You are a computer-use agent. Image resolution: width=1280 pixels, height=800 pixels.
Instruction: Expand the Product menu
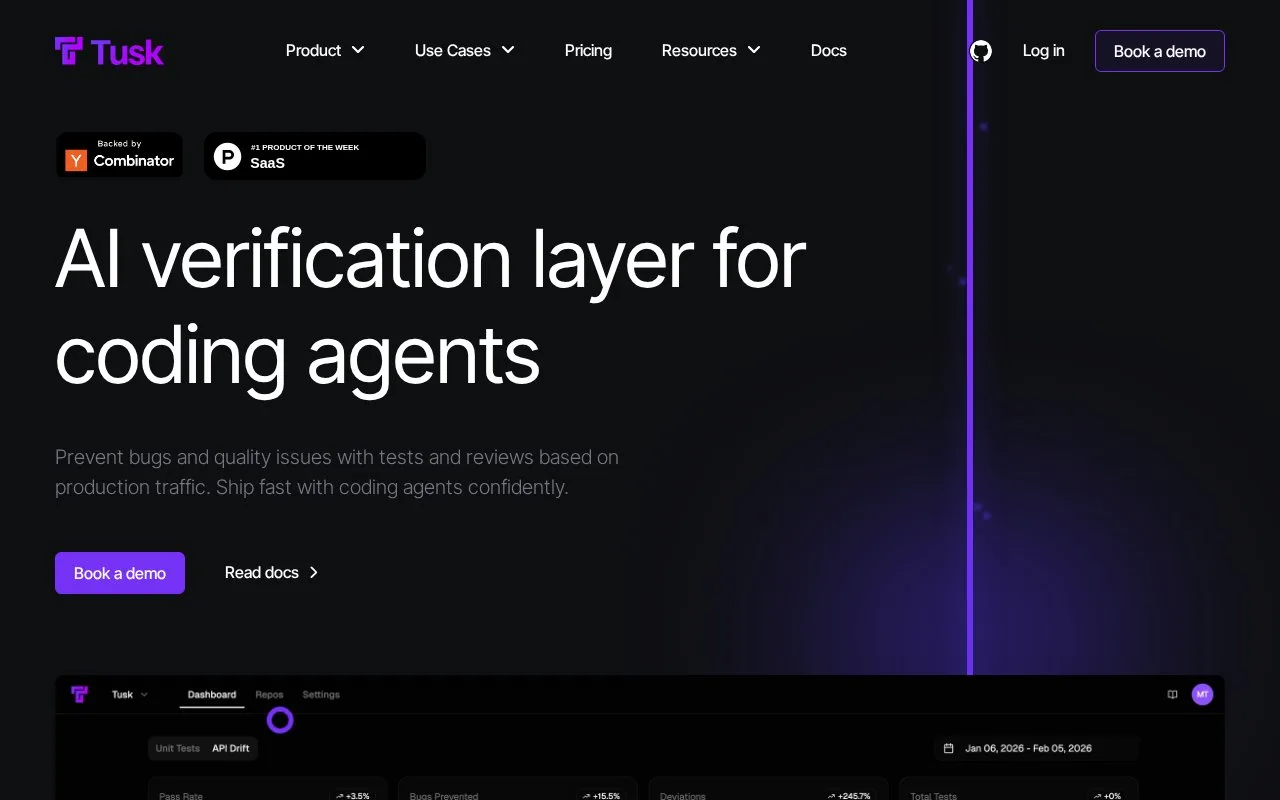pos(325,50)
